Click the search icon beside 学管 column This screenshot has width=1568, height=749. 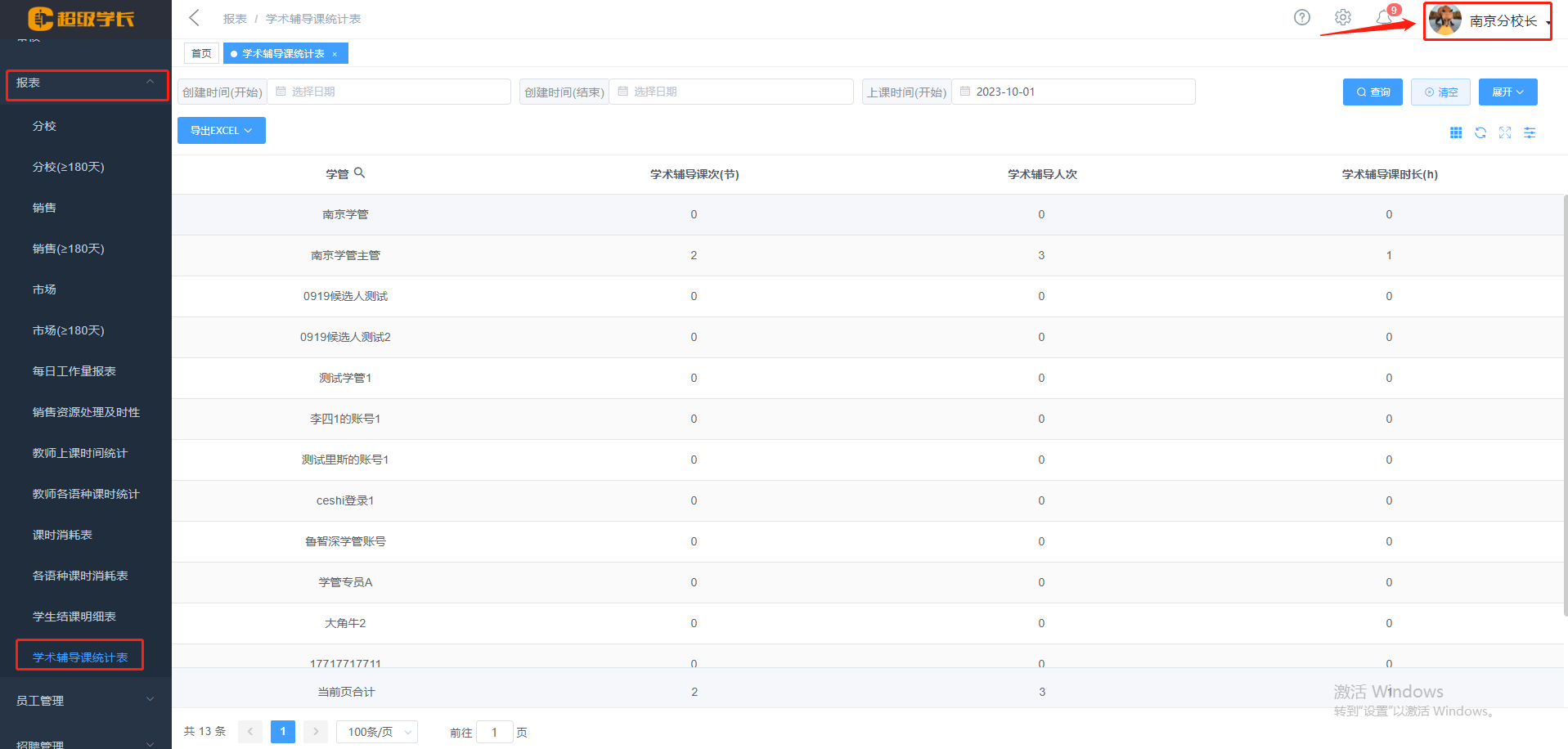point(359,173)
